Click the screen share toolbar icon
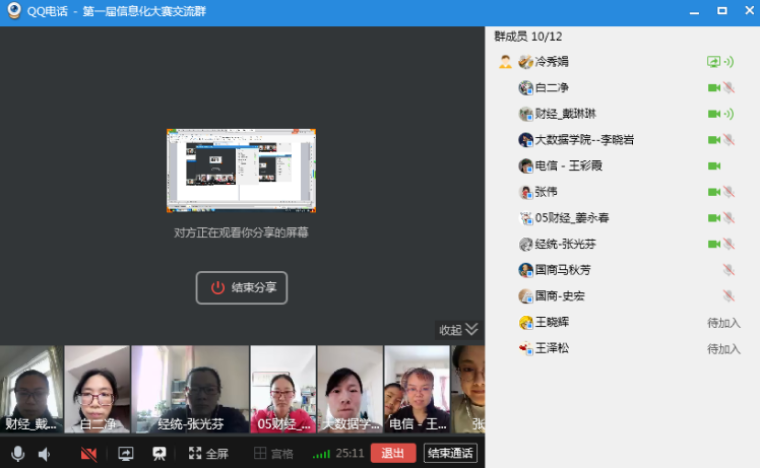 point(126,454)
